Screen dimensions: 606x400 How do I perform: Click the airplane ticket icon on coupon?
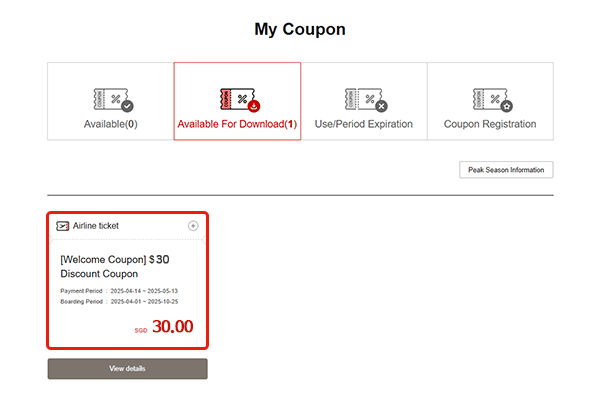(63, 226)
